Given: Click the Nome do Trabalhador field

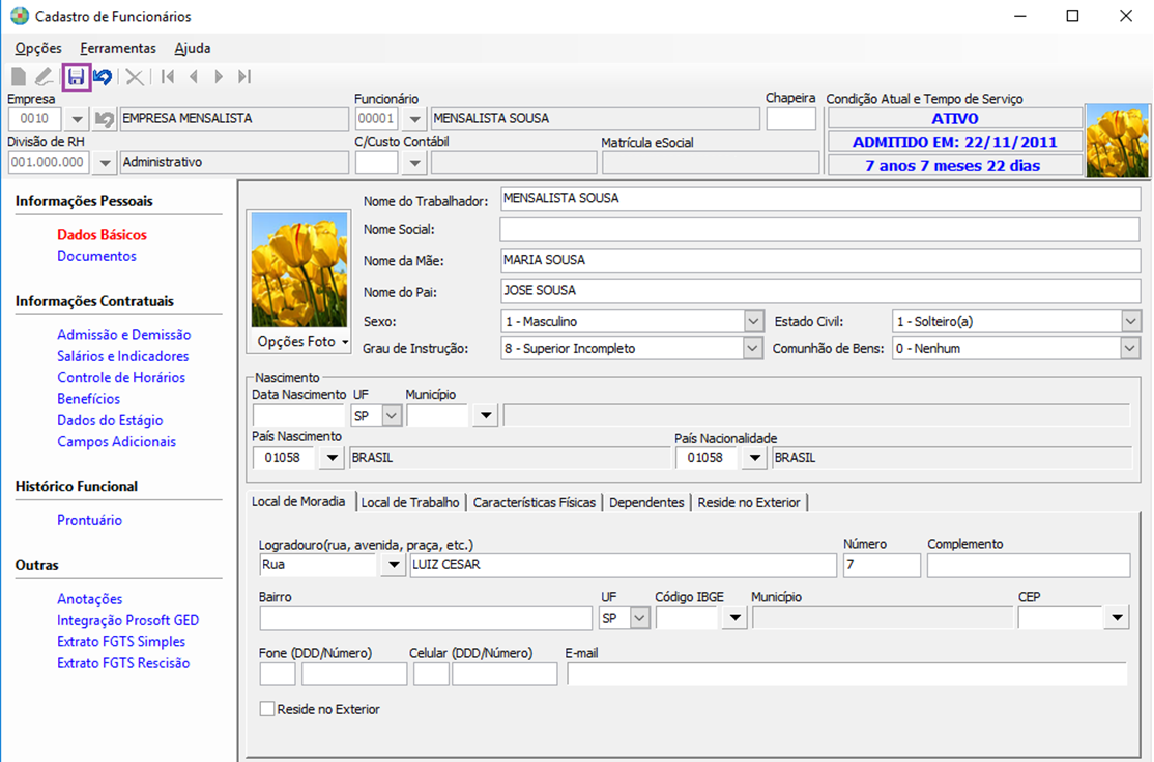Looking at the screenshot, I should [820, 199].
